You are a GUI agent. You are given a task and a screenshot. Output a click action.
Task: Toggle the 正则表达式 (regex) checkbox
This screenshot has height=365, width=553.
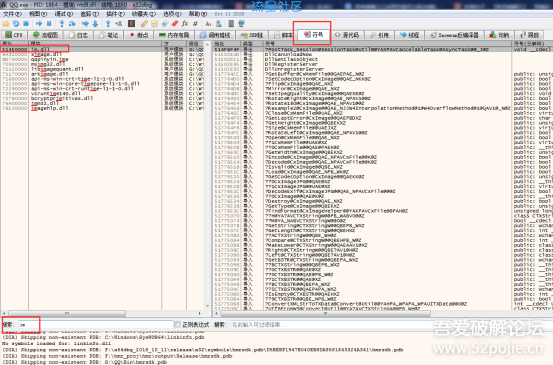point(177,324)
